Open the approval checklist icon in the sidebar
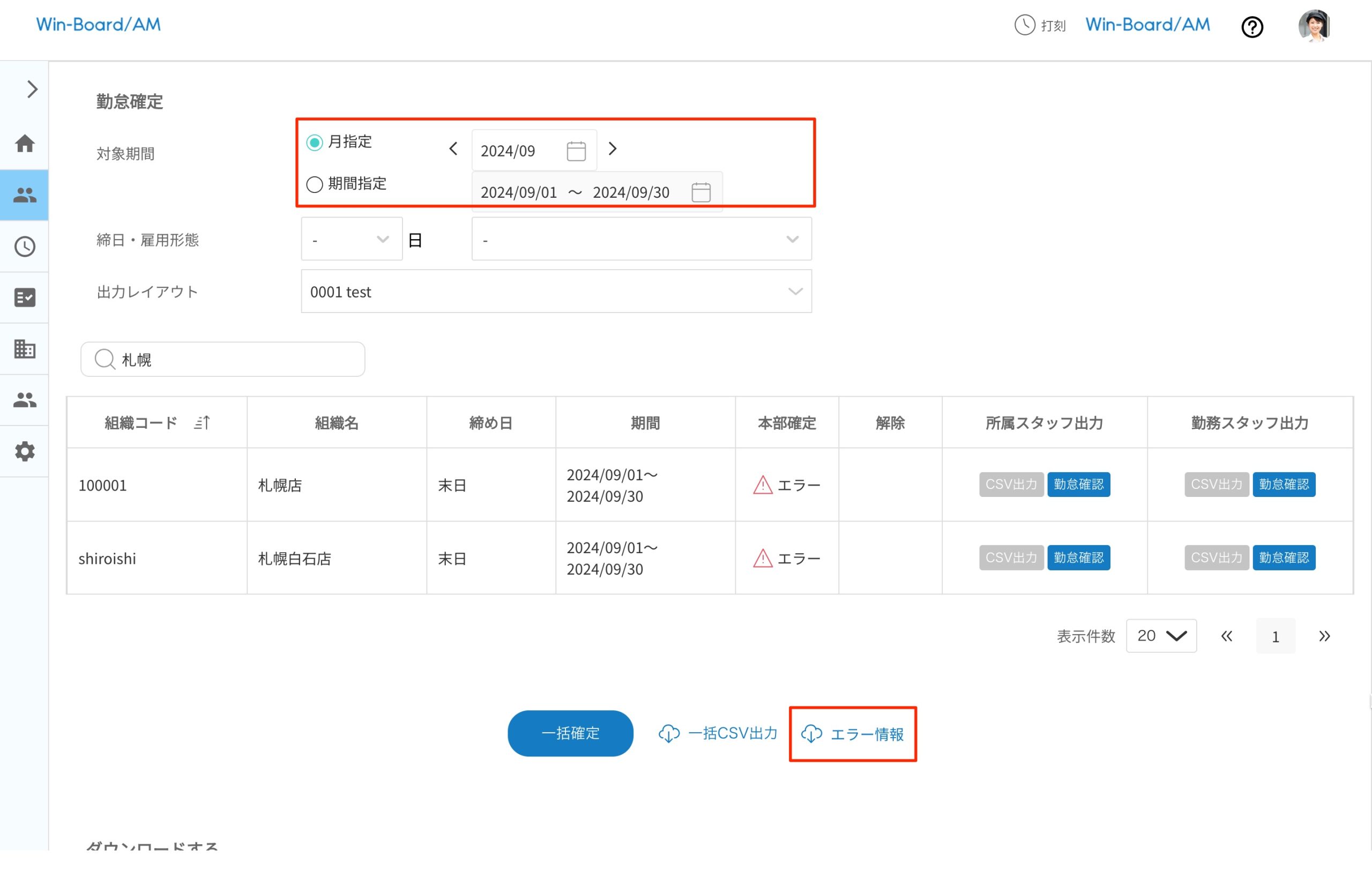Image resolution: width=1372 pixels, height=870 pixels. [25, 297]
